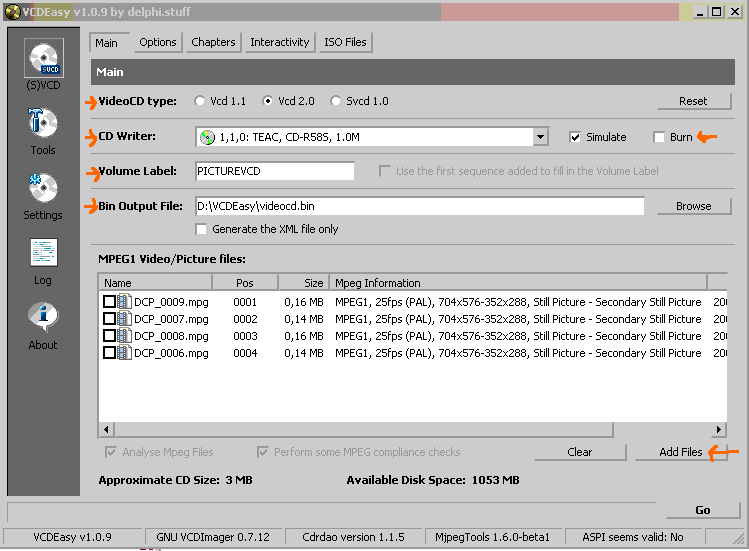The width and height of the screenshot is (749, 551).
Task: Select the Svcd 1.0 radio button
Action: coord(335,101)
